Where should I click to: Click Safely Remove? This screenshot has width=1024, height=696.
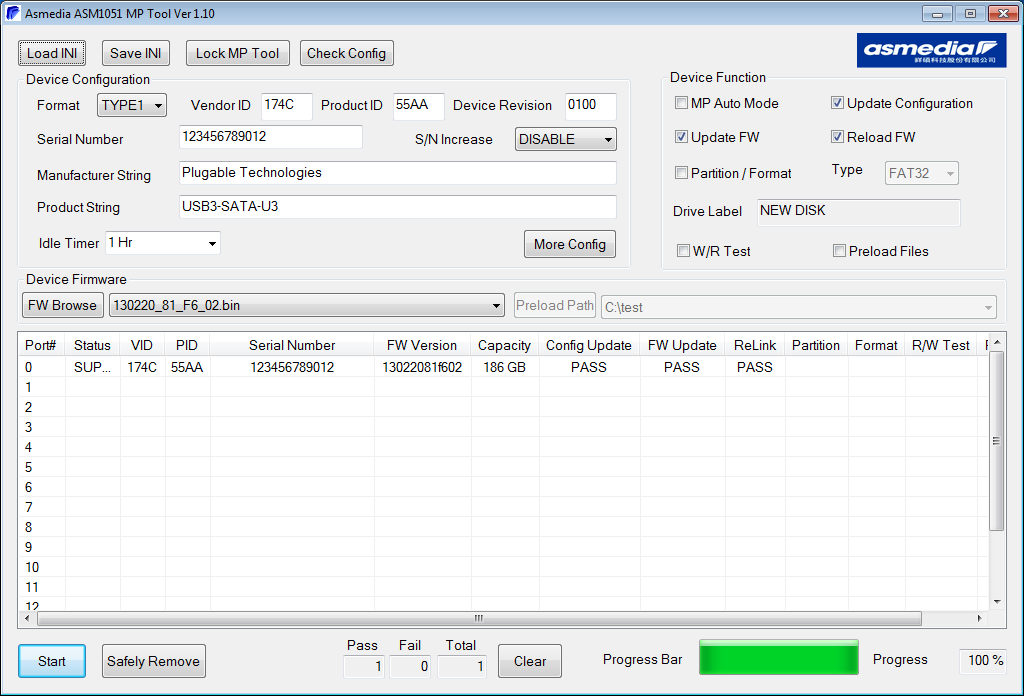point(153,661)
